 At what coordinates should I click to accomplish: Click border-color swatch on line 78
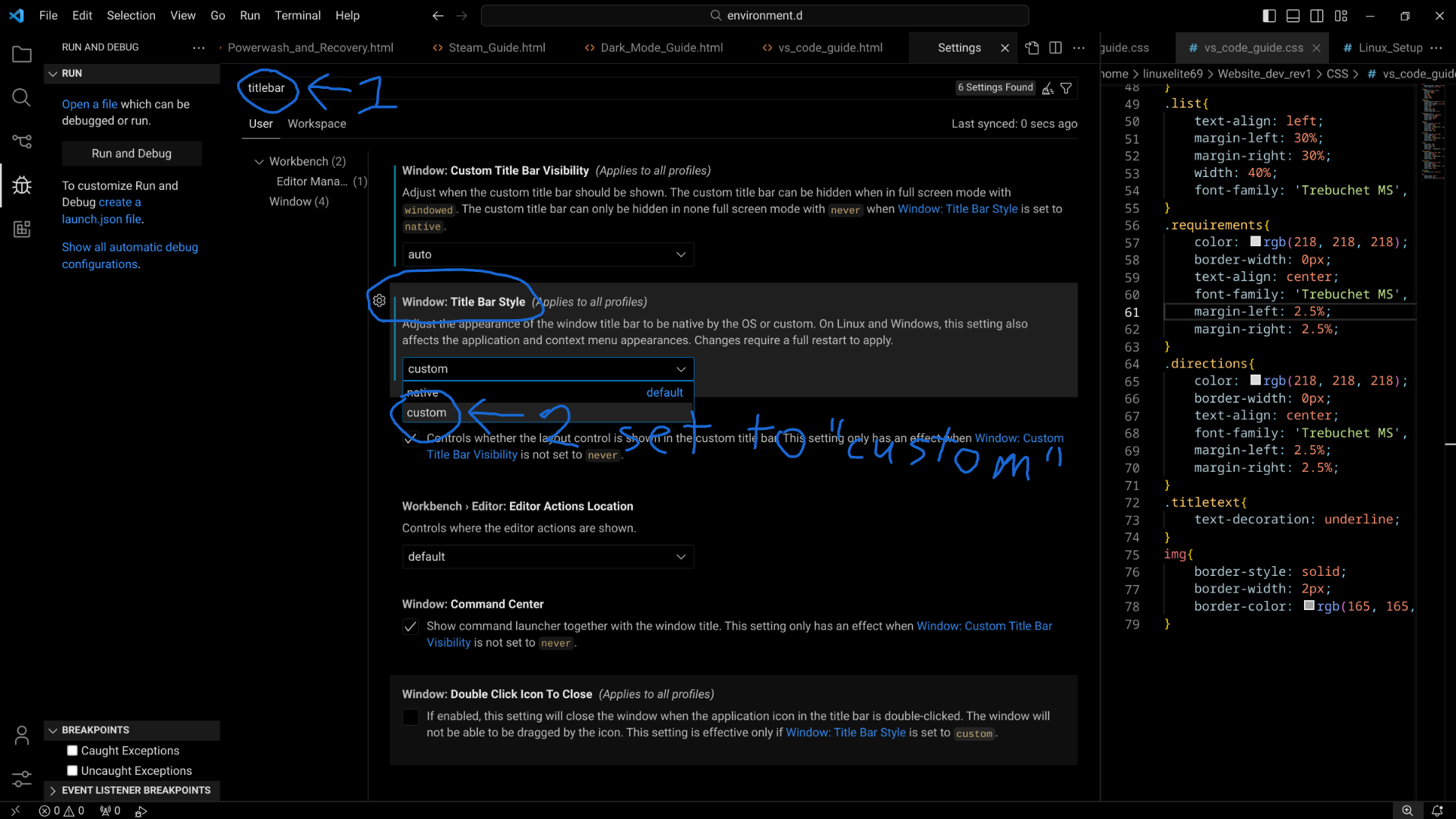point(1309,606)
